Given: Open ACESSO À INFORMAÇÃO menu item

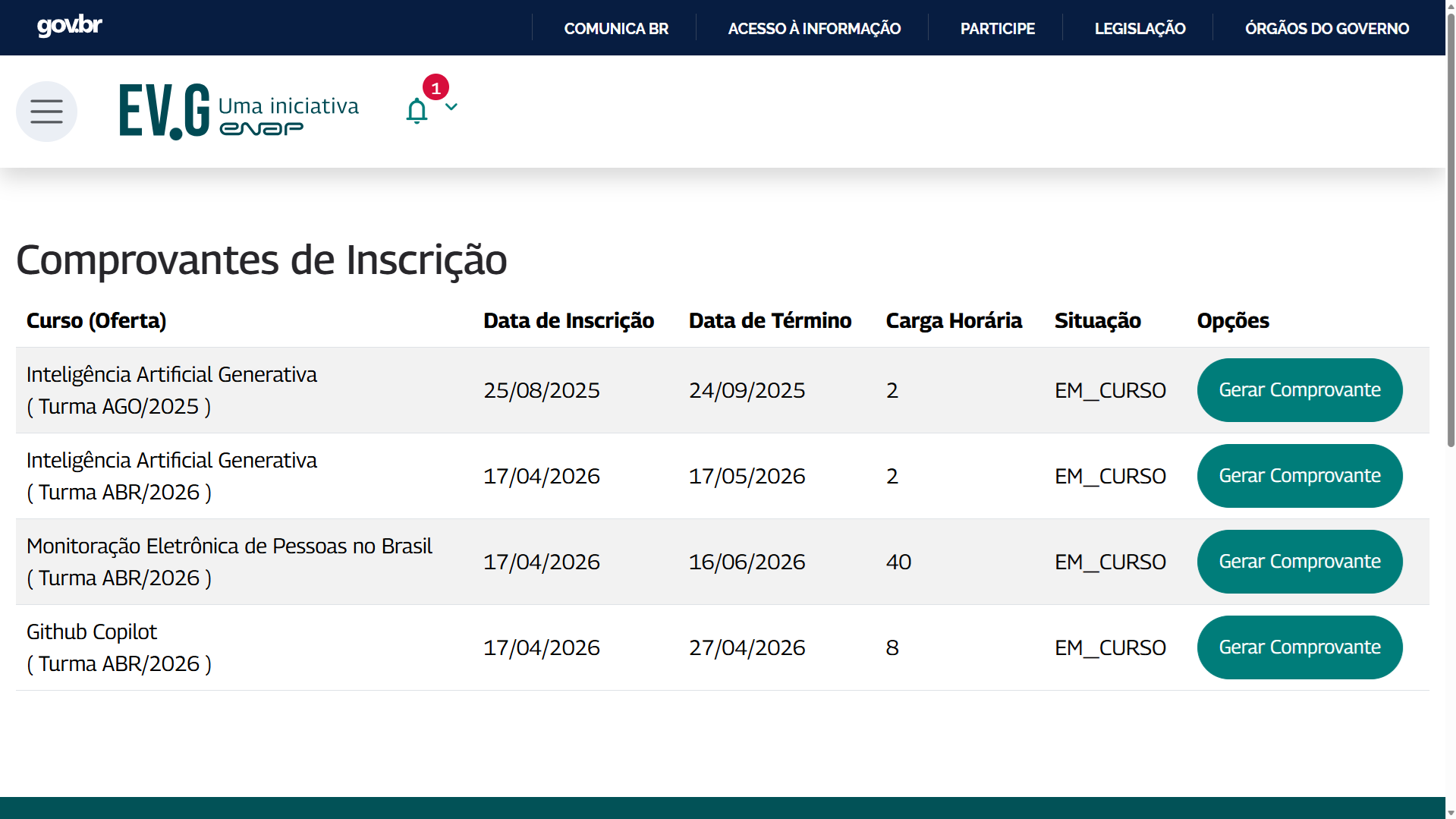Looking at the screenshot, I should click(x=814, y=29).
